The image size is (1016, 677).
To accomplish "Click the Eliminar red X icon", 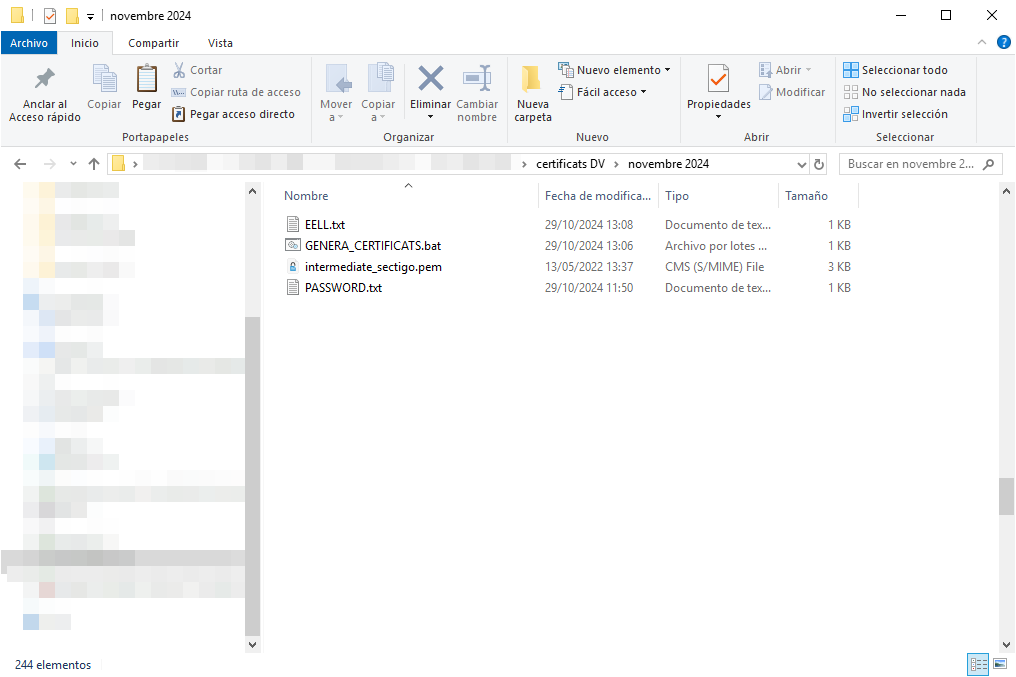I will [x=430, y=78].
